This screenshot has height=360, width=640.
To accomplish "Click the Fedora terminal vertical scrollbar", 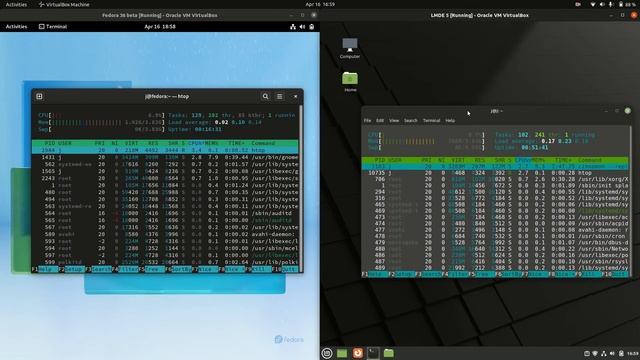I will (x=301, y=188).
